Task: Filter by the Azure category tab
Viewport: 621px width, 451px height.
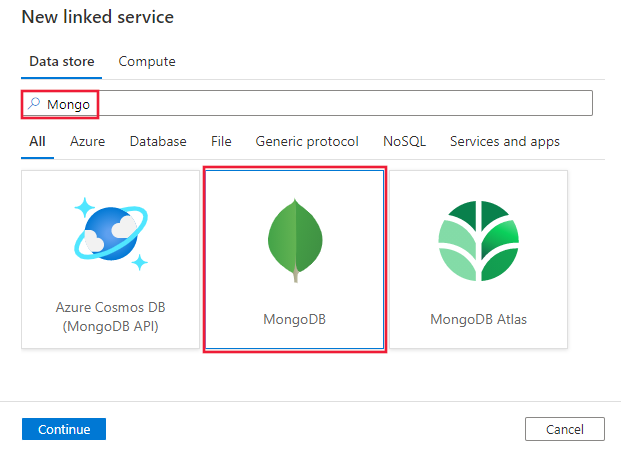Action: pos(88,141)
